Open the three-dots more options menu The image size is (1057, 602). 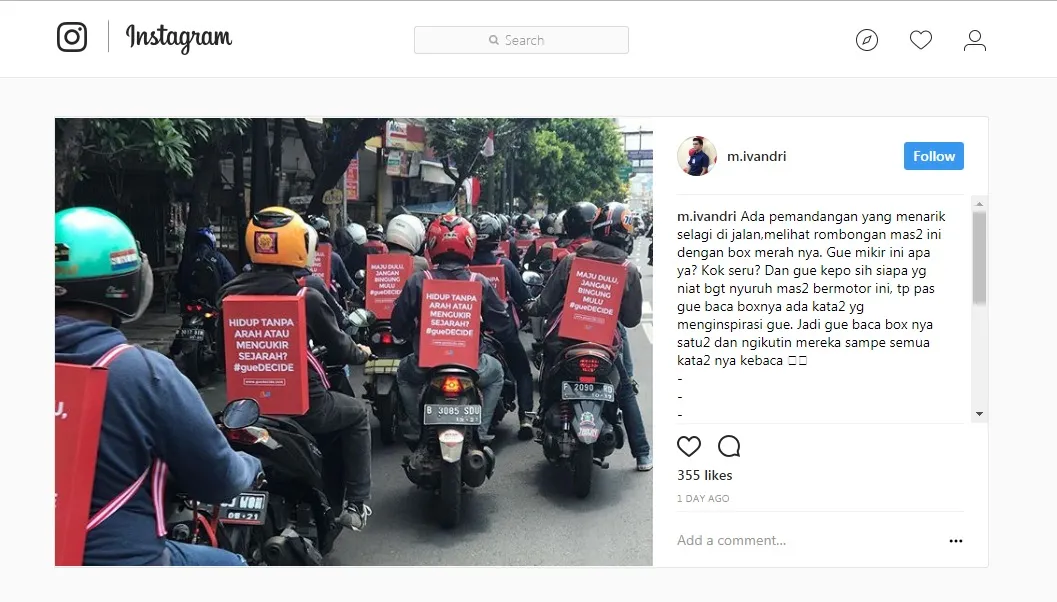pyautogui.click(x=956, y=541)
